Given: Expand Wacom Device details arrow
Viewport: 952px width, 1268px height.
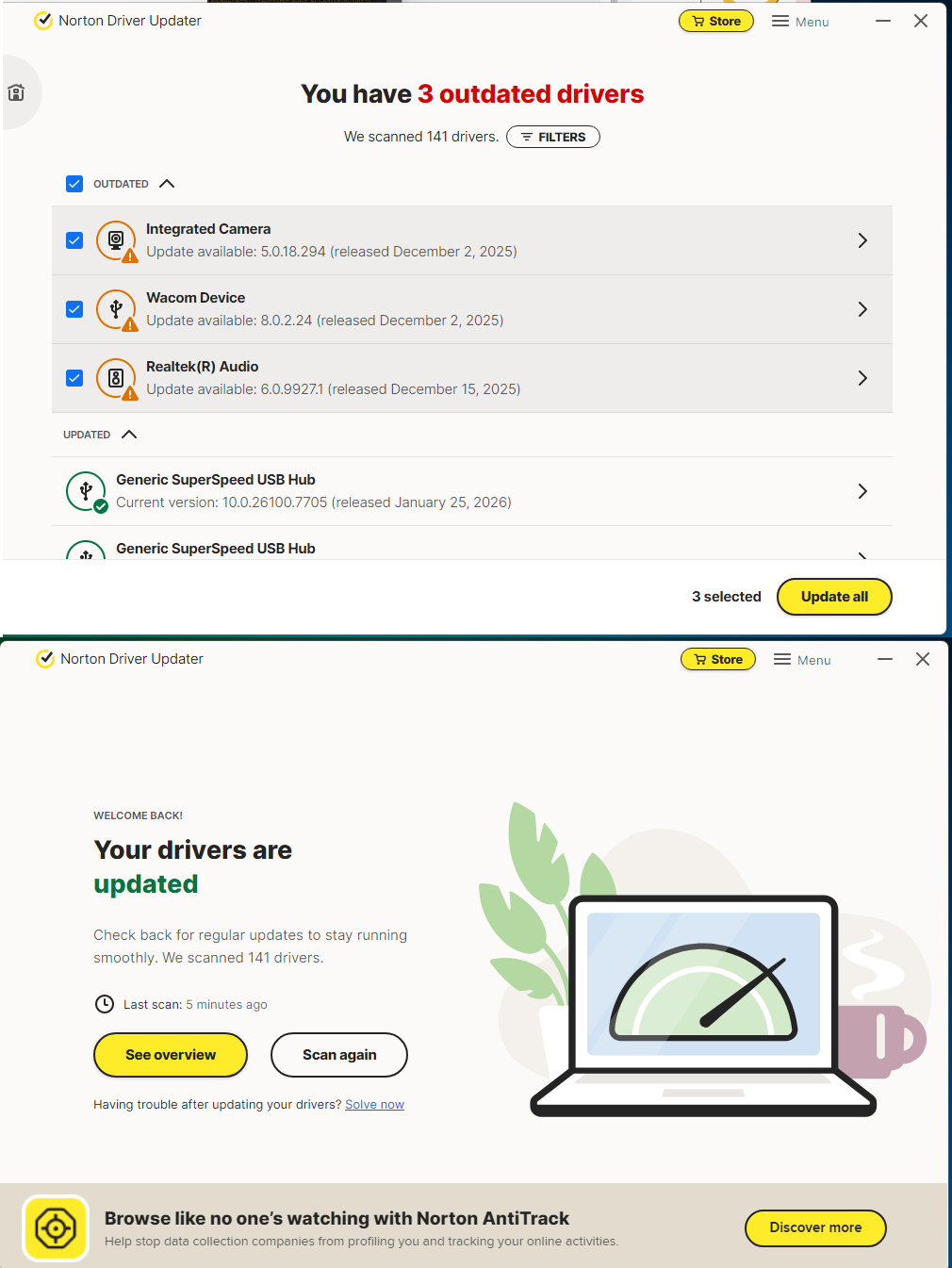Looking at the screenshot, I should point(862,309).
